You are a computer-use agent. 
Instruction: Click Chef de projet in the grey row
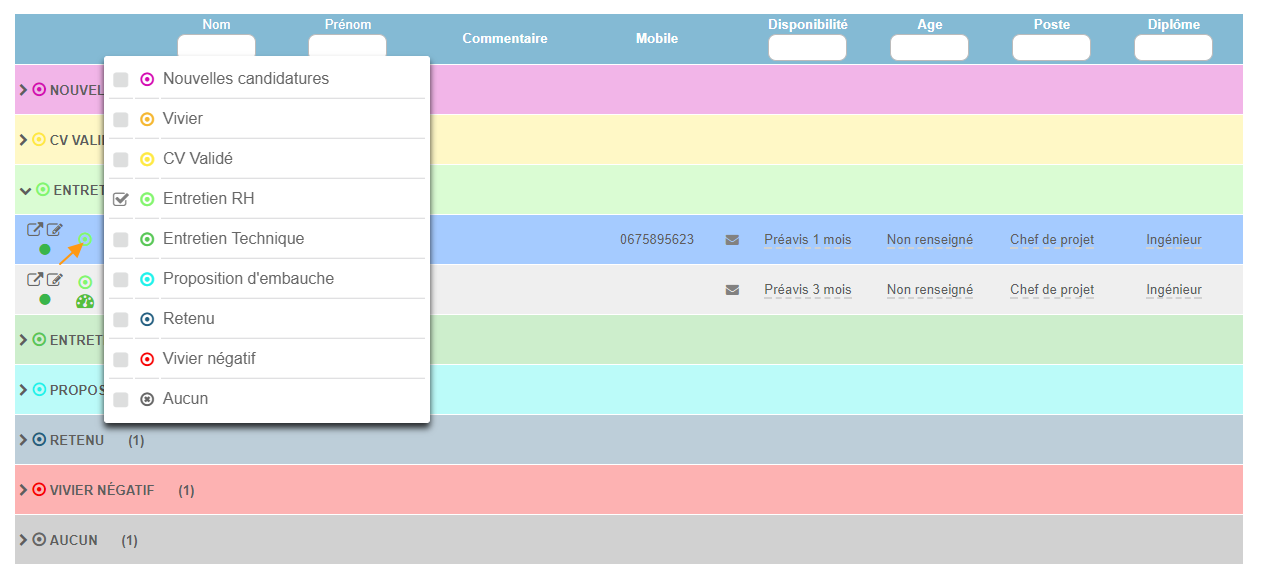[1051, 290]
